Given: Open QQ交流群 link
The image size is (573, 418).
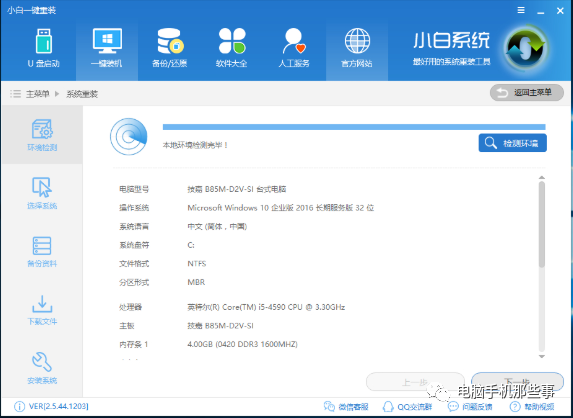Looking at the screenshot, I should click(407, 406).
